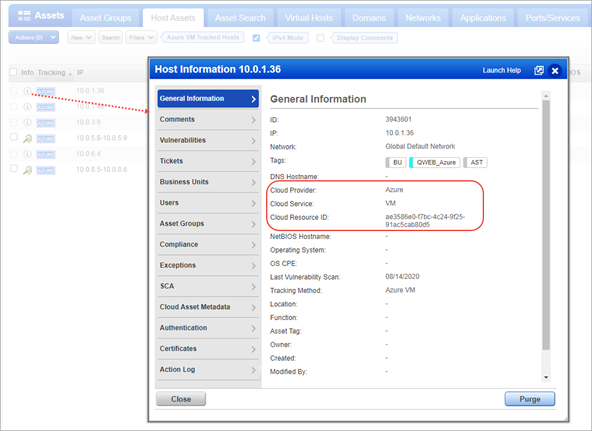592x431 pixels.
Task: Click the Purge button
Action: tap(530, 399)
